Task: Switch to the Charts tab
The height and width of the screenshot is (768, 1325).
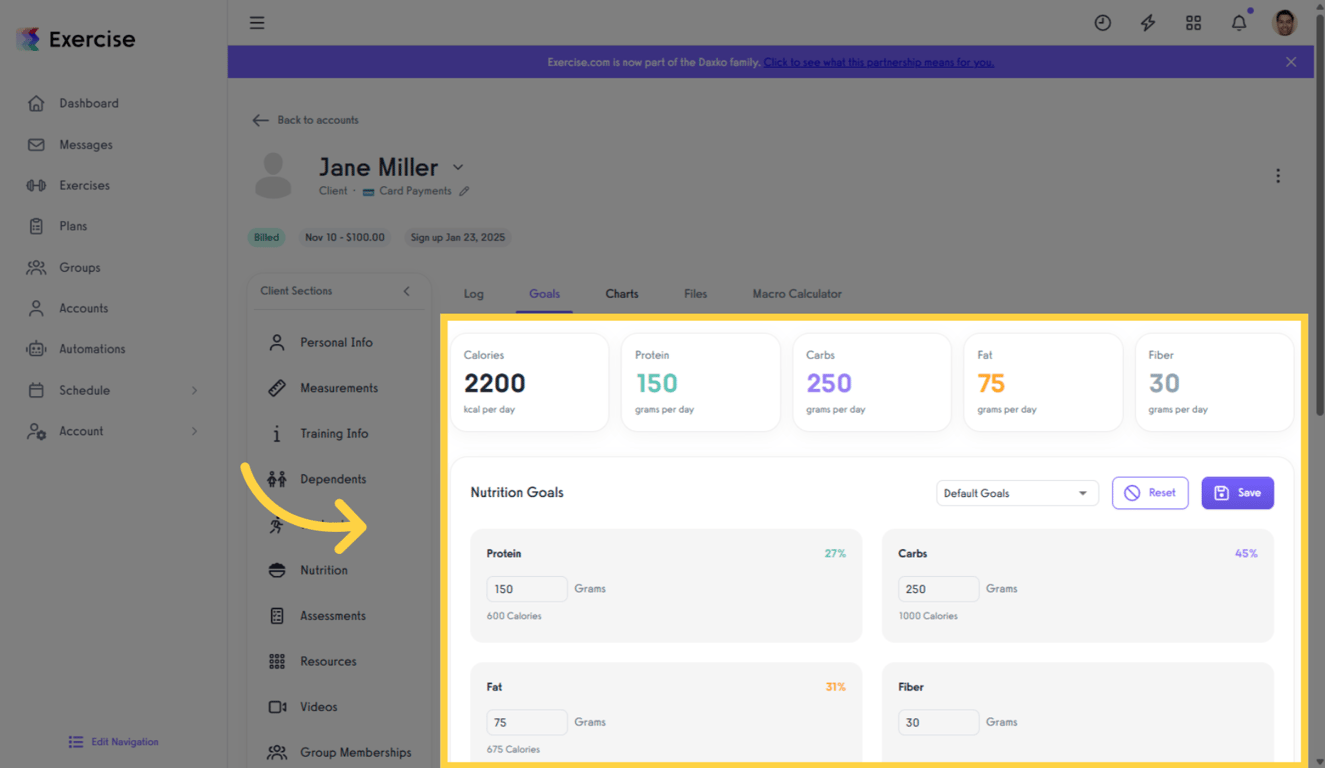Action: pos(621,293)
